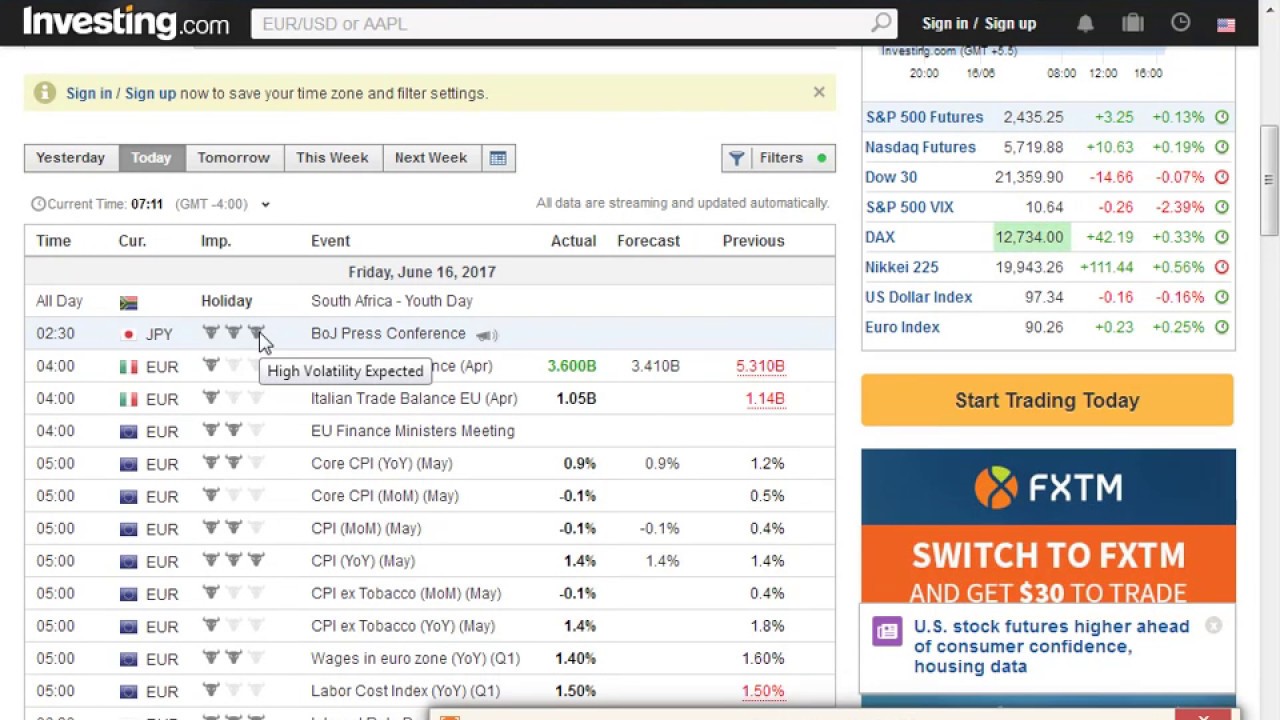Switch to the Next Week tab
Image resolution: width=1280 pixels, height=720 pixels.
431,158
